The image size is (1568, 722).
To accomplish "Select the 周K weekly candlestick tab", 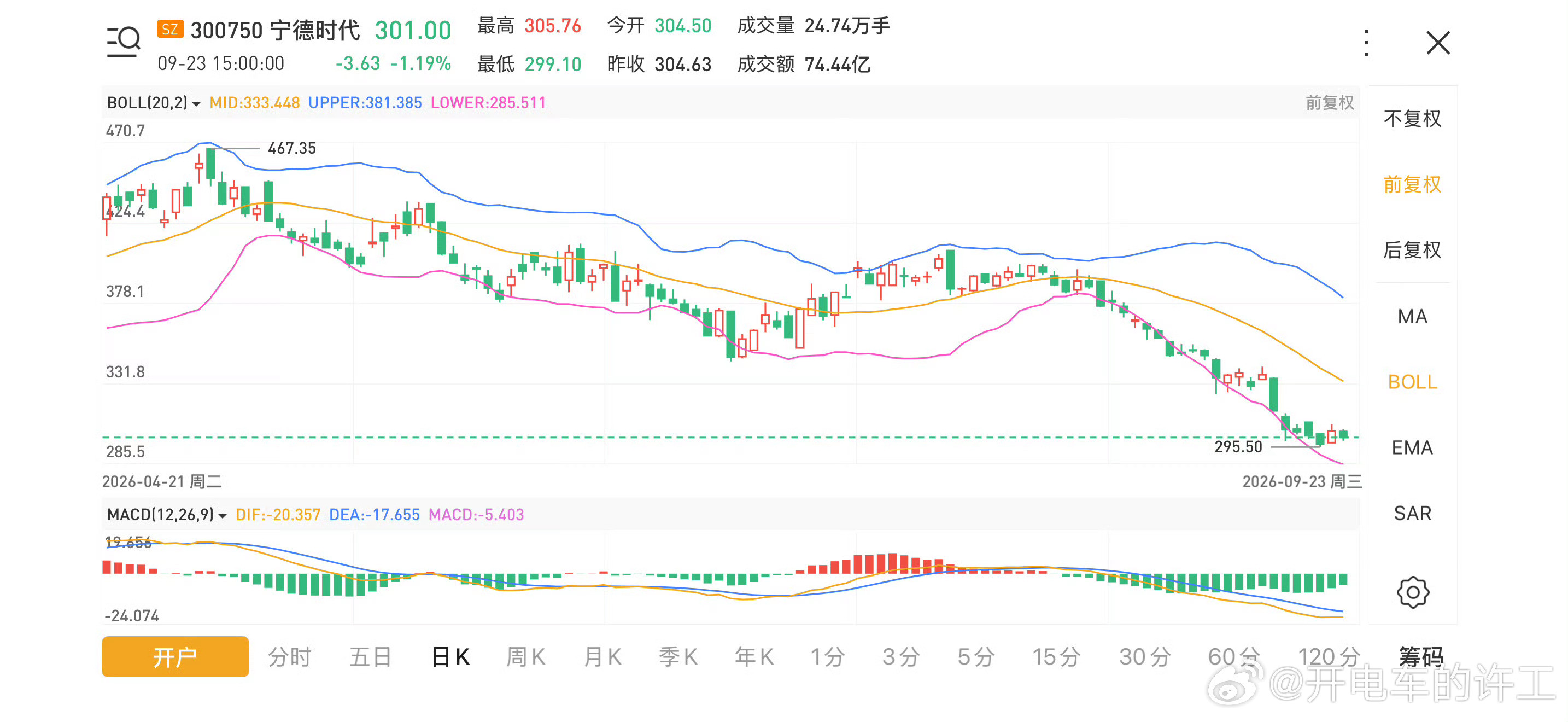I will click(526, 657).
